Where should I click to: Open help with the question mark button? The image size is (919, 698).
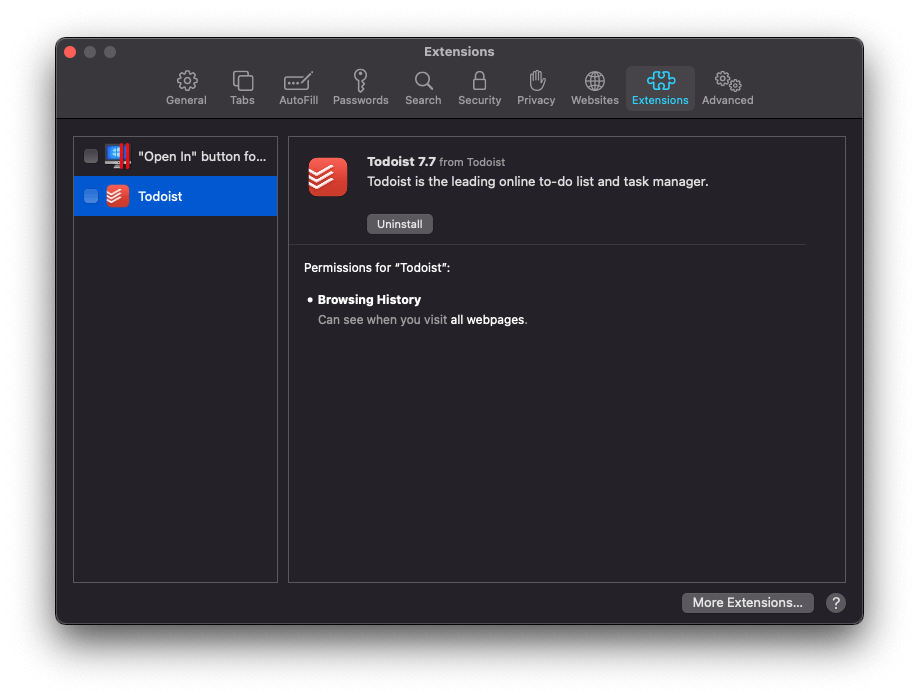click(836, 602)
